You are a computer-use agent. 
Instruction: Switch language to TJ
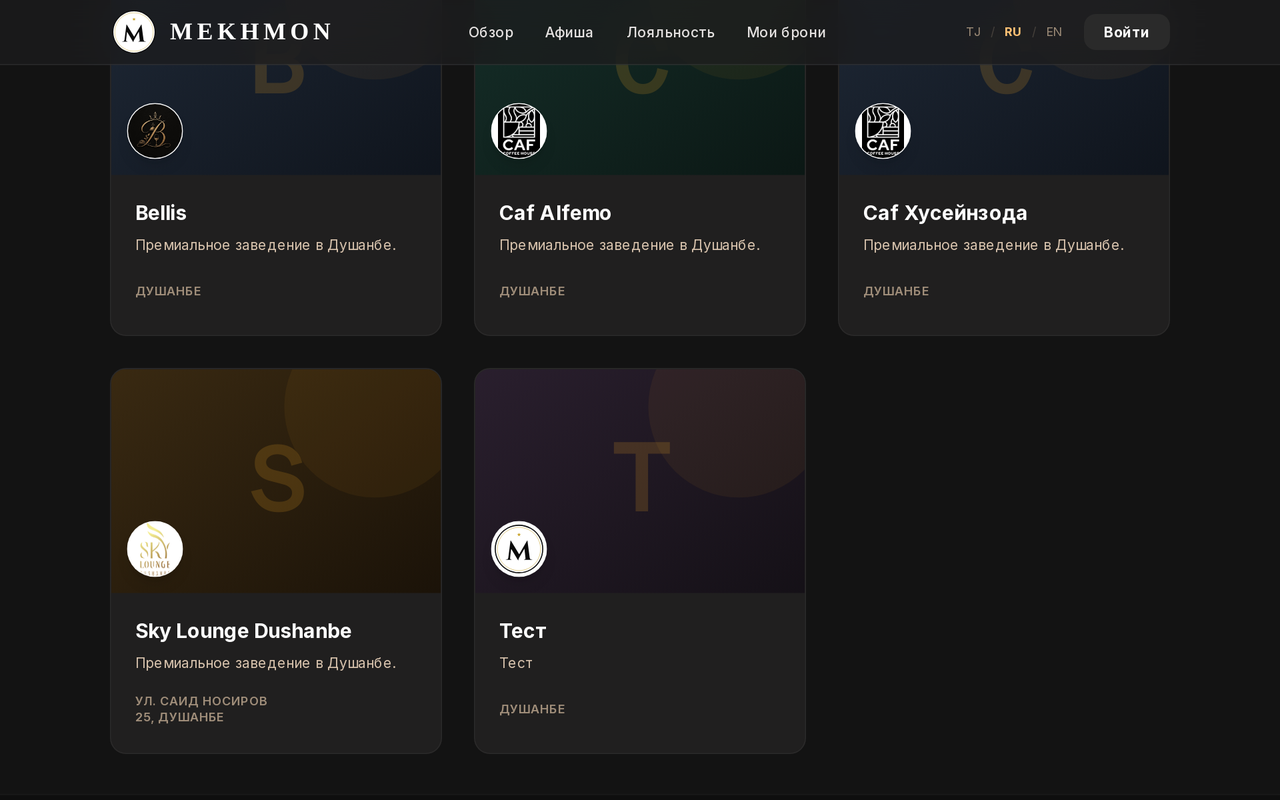click(973, 32)
